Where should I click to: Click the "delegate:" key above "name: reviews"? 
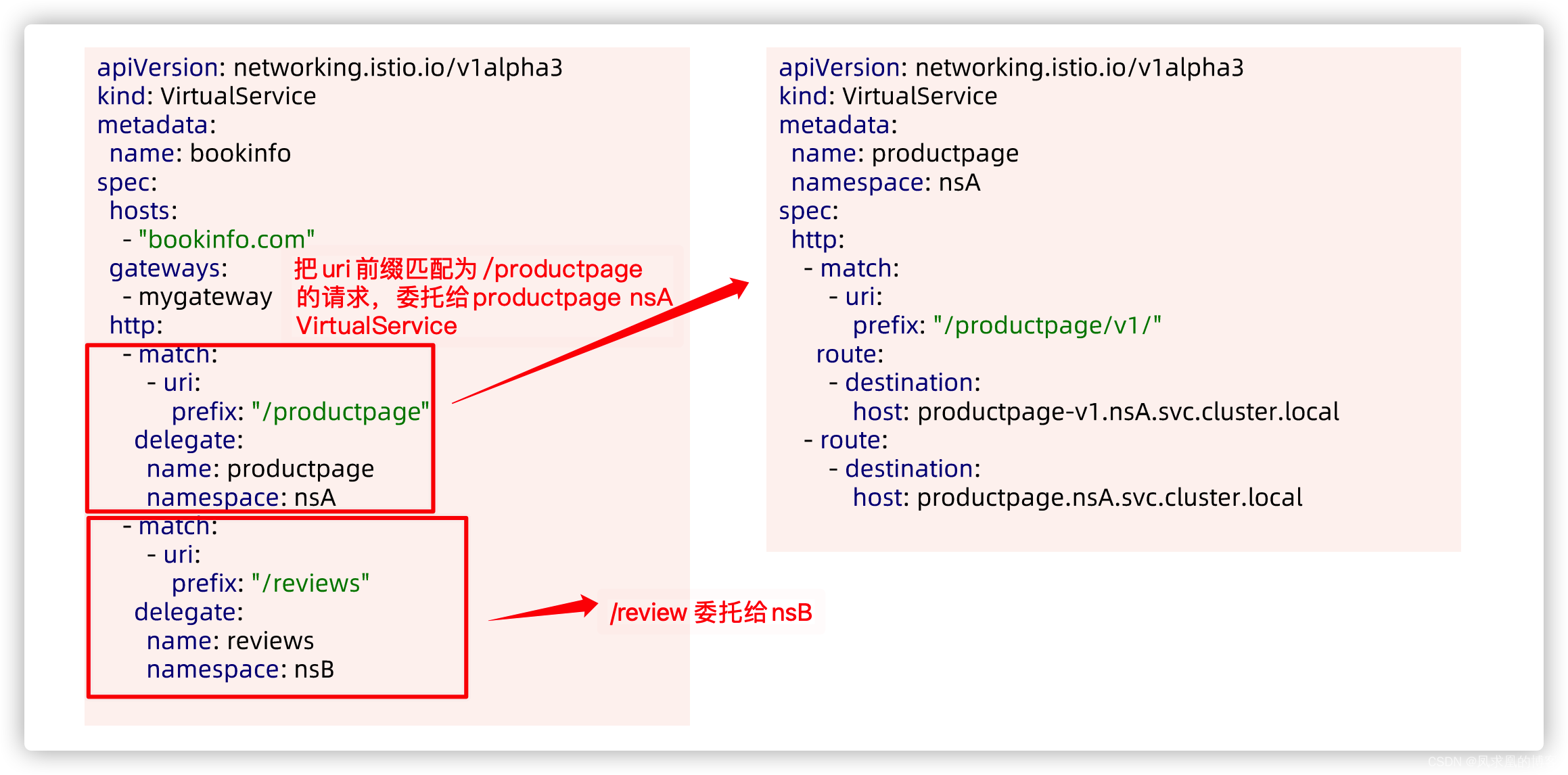click(x=189, y=612)
